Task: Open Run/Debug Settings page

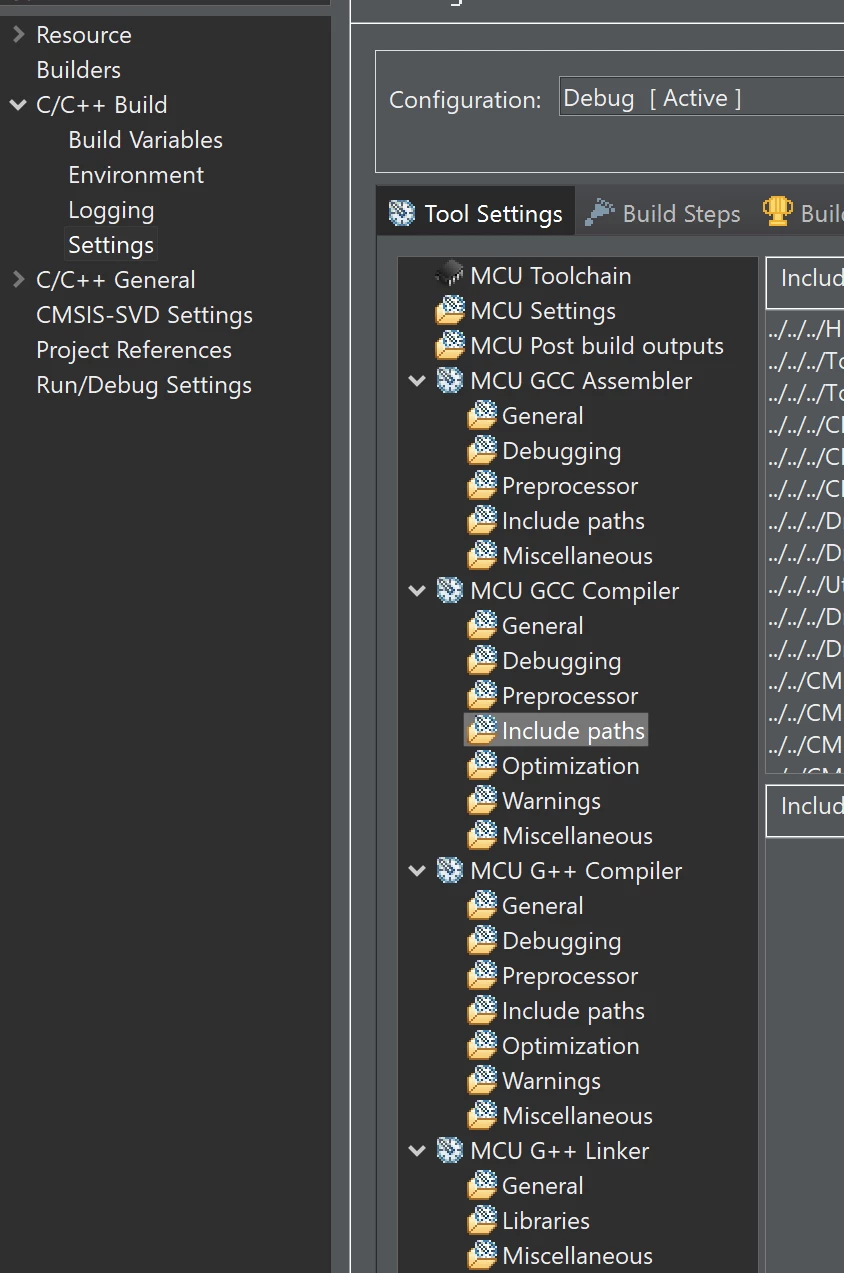Action: (x=144, y=385)
